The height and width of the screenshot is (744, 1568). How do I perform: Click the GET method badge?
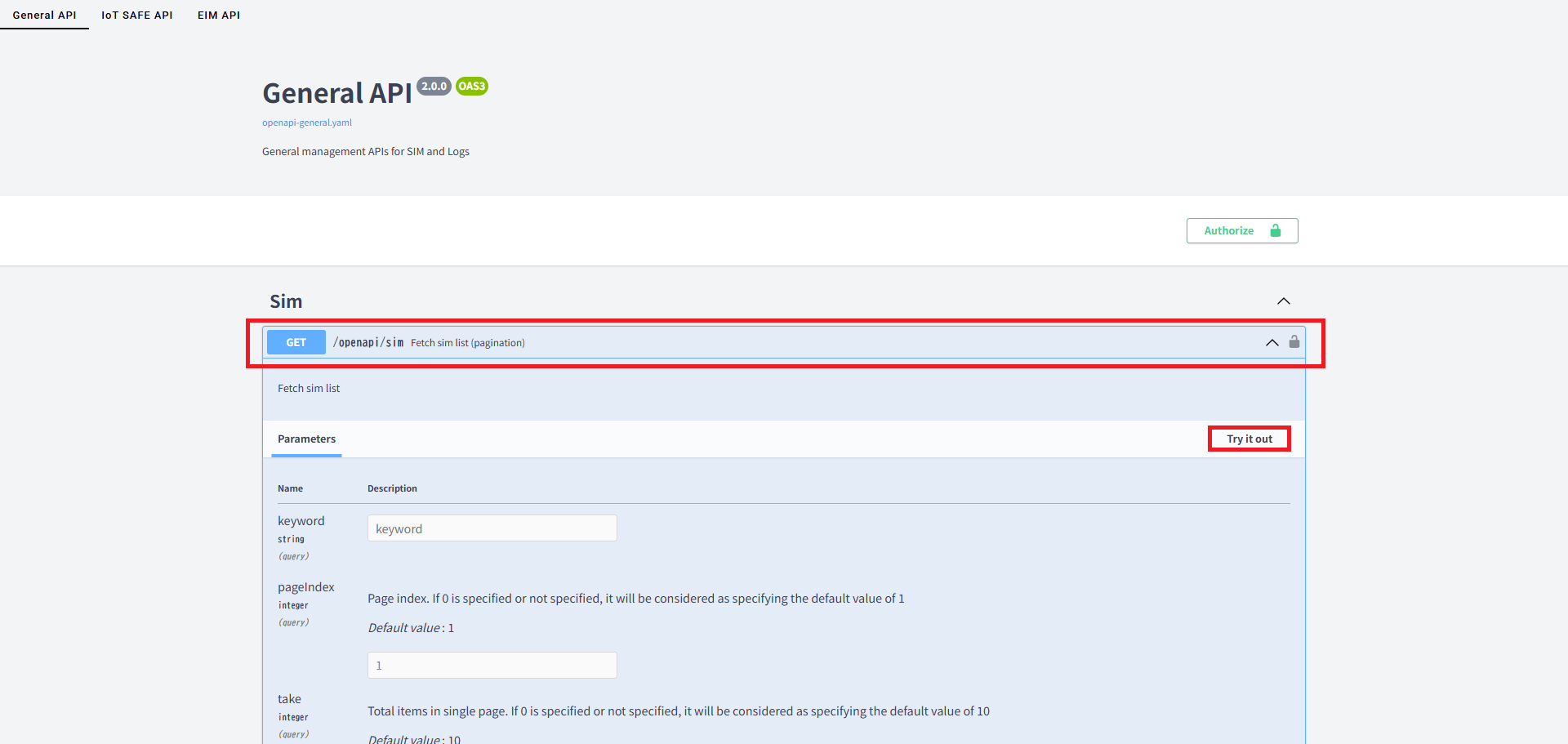coord(296,343)
